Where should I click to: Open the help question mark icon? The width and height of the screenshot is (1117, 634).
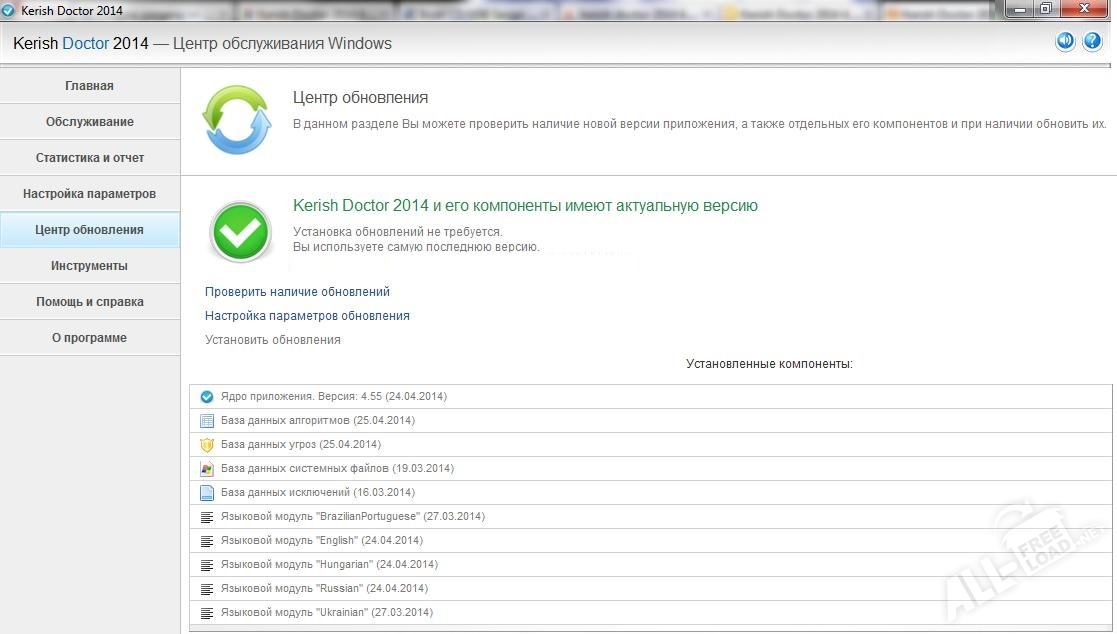pos(1091,42)
